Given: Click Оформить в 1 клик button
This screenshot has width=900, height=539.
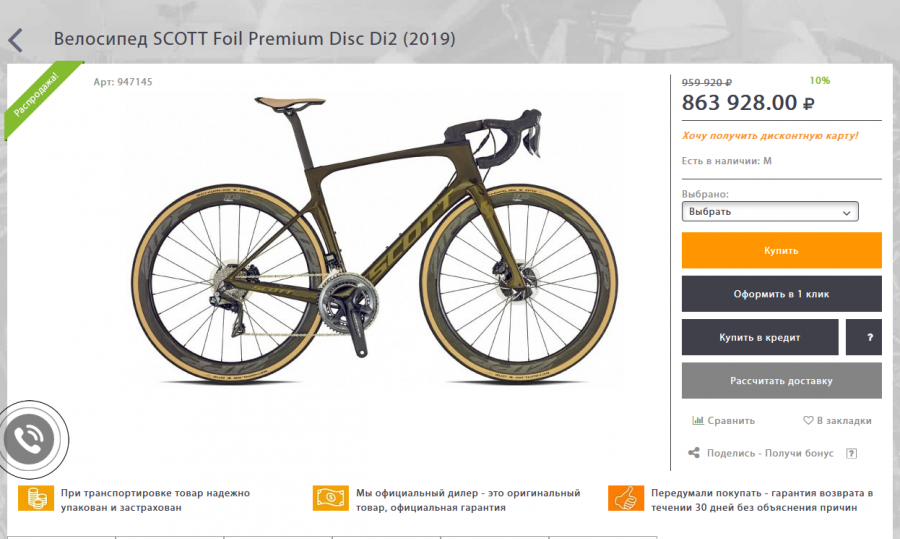Looking at the screenshot, I should pos(781,294).
